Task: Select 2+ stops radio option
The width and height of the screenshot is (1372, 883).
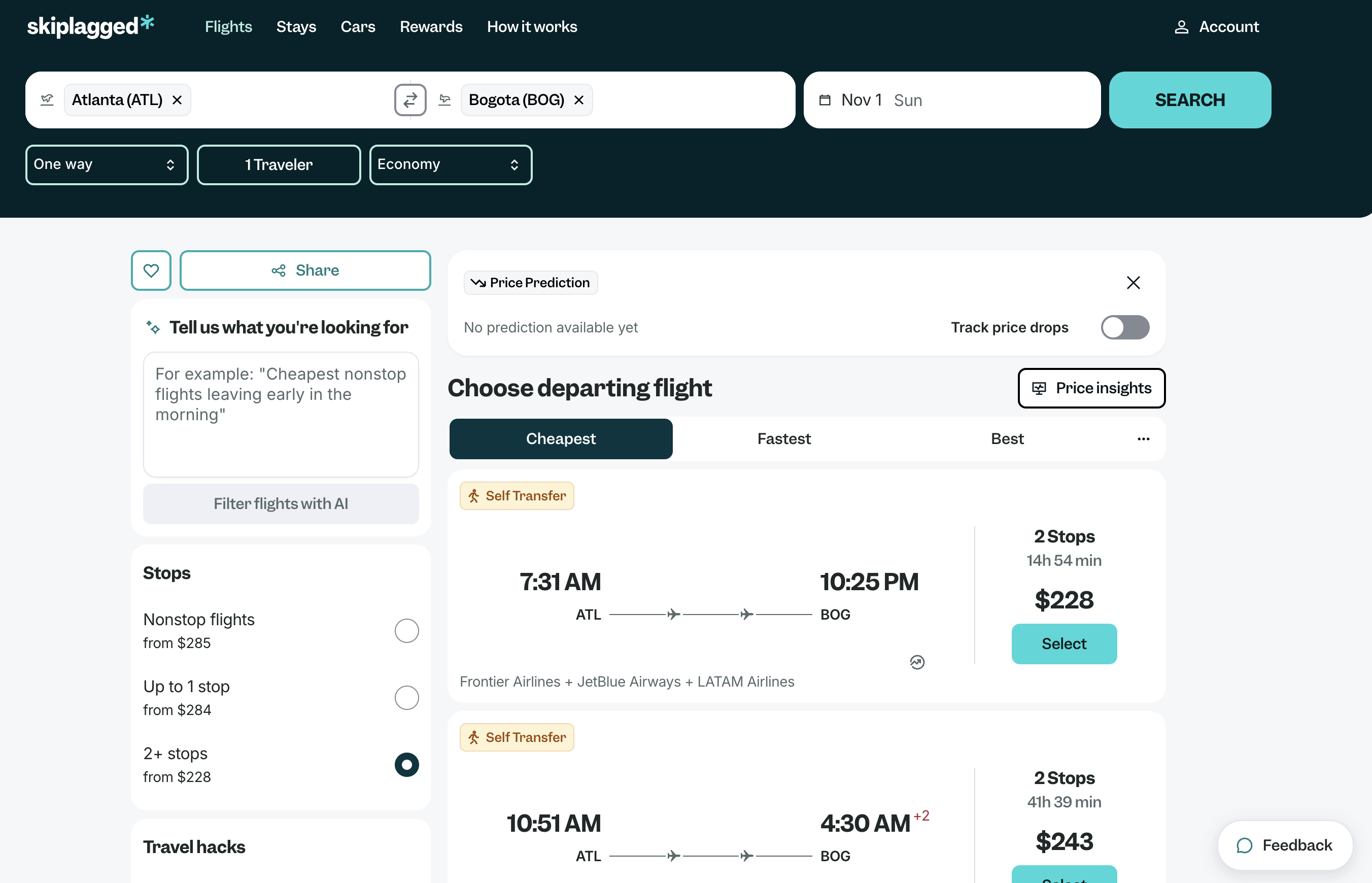Action: click(x=406, y=765)
